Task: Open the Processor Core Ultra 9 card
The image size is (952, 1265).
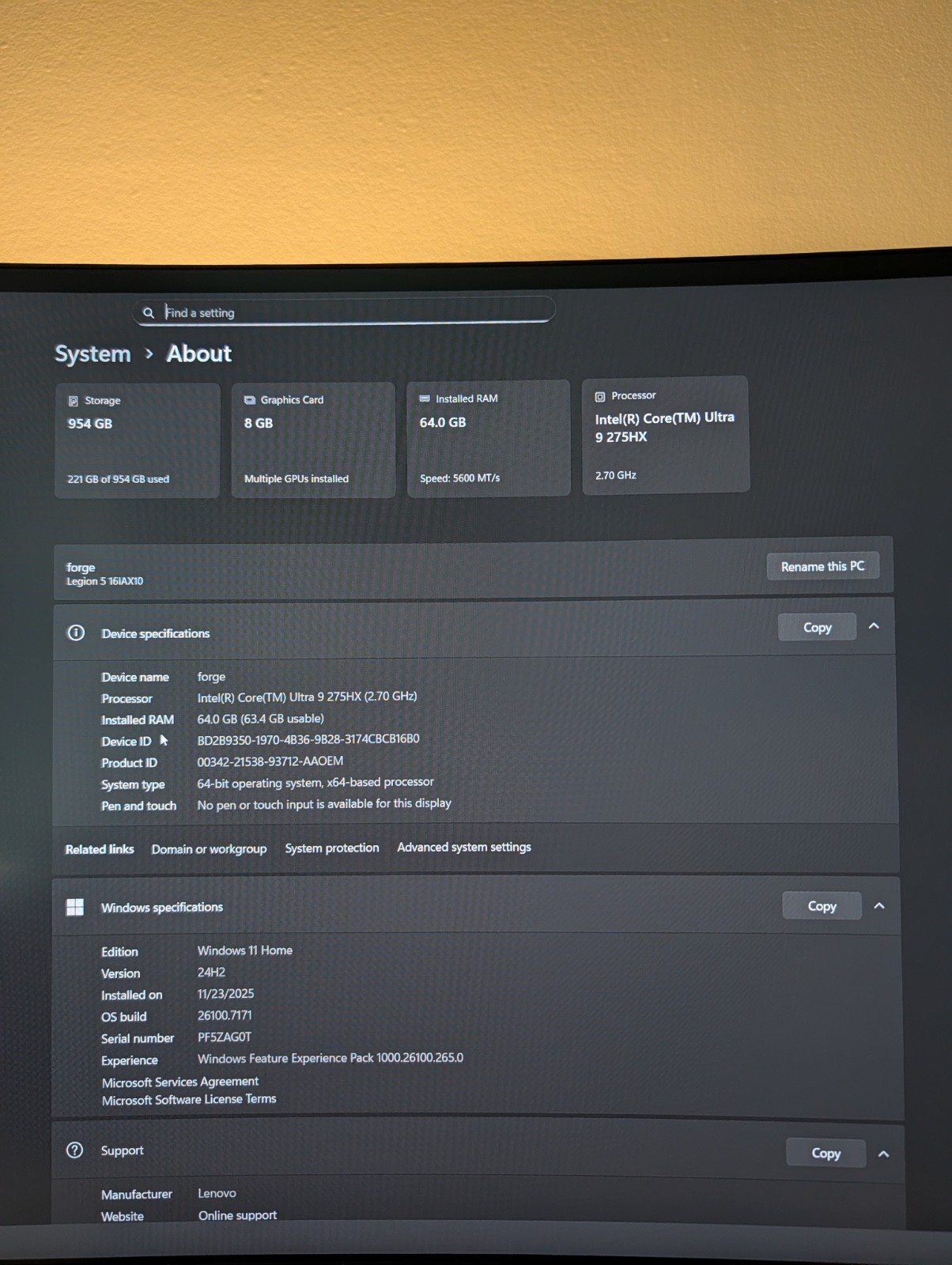Action: [x=666, y=435]
